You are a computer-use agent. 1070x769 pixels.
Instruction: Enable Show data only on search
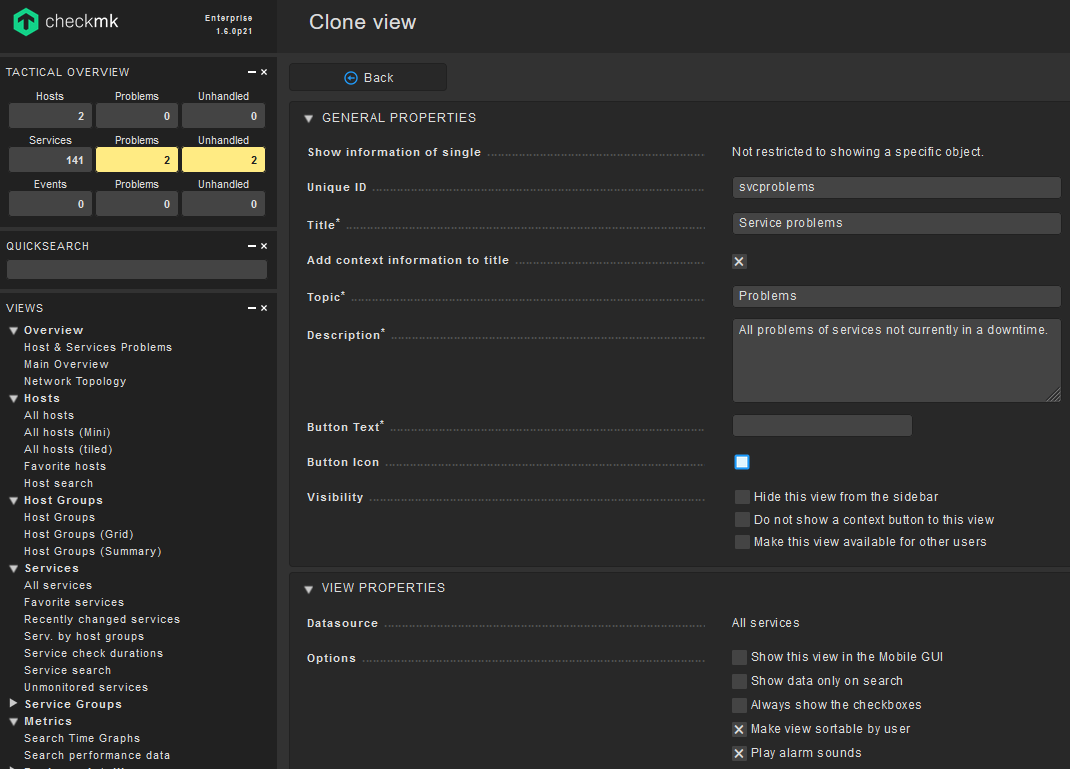[x=739, y=681]
